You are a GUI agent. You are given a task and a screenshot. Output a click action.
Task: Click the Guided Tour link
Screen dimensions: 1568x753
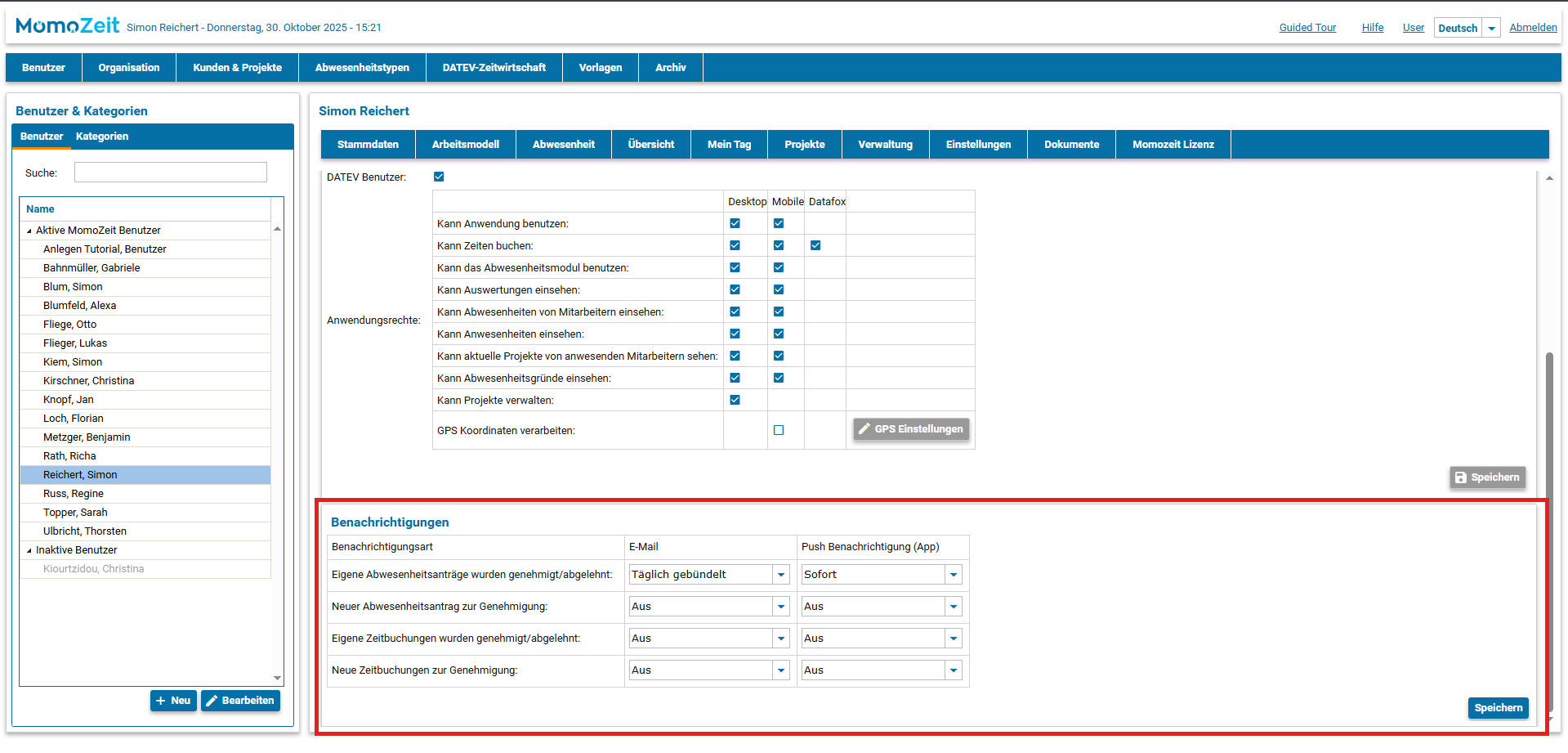[1307, 28]
